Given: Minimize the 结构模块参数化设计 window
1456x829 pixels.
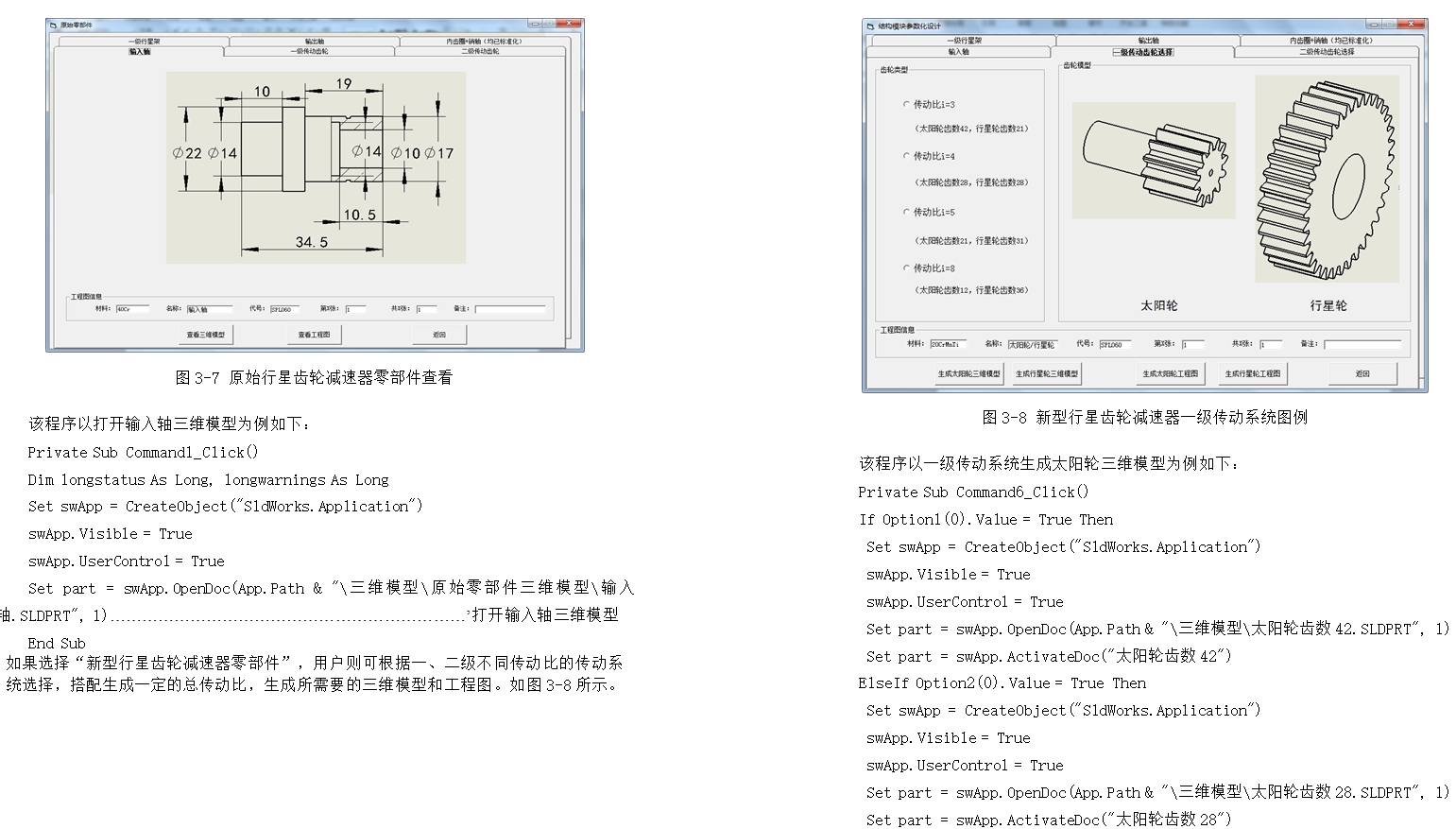Looking at the screenshot, I should [x=1374, y=25].
